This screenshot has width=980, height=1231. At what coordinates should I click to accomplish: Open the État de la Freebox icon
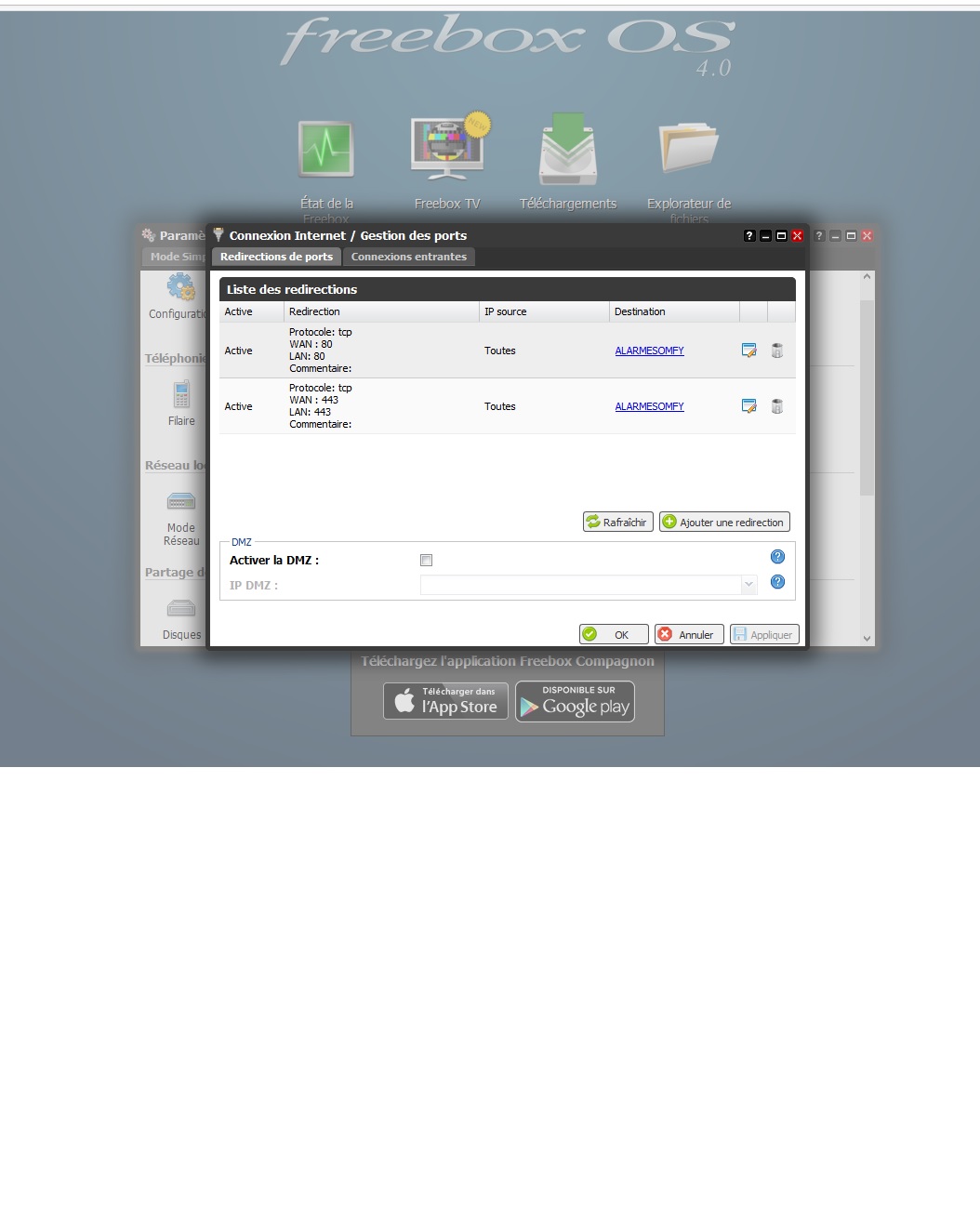[x=325, y=149]
